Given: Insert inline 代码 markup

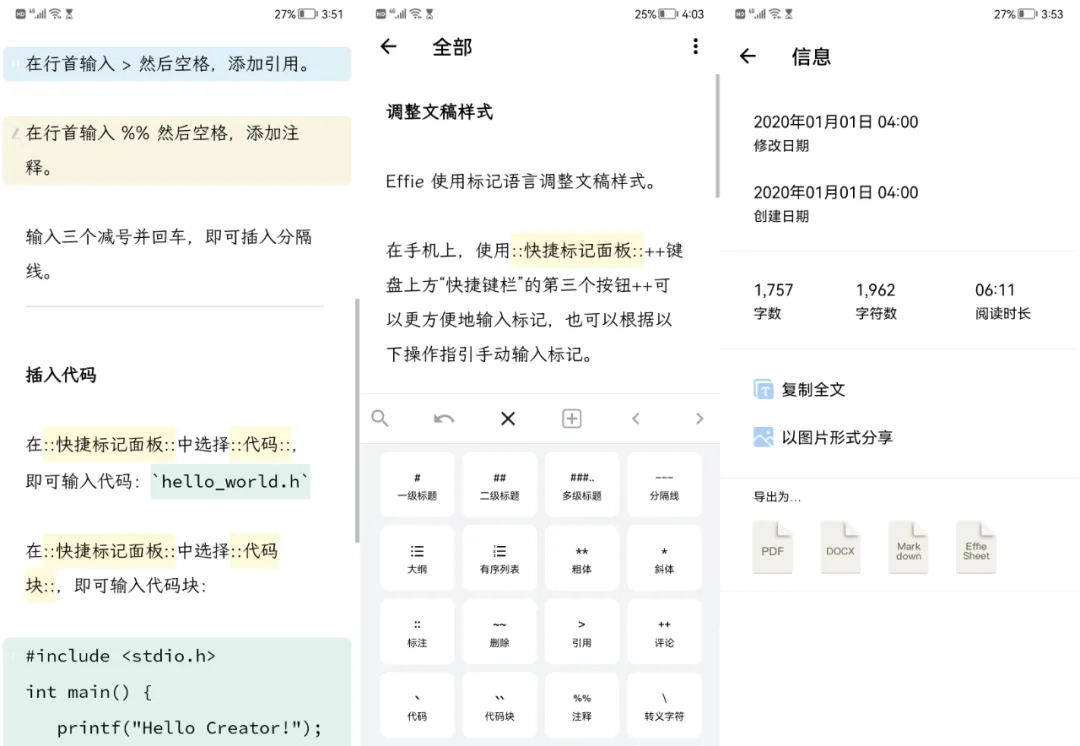Looking at the screenshot, I should 417,705.
